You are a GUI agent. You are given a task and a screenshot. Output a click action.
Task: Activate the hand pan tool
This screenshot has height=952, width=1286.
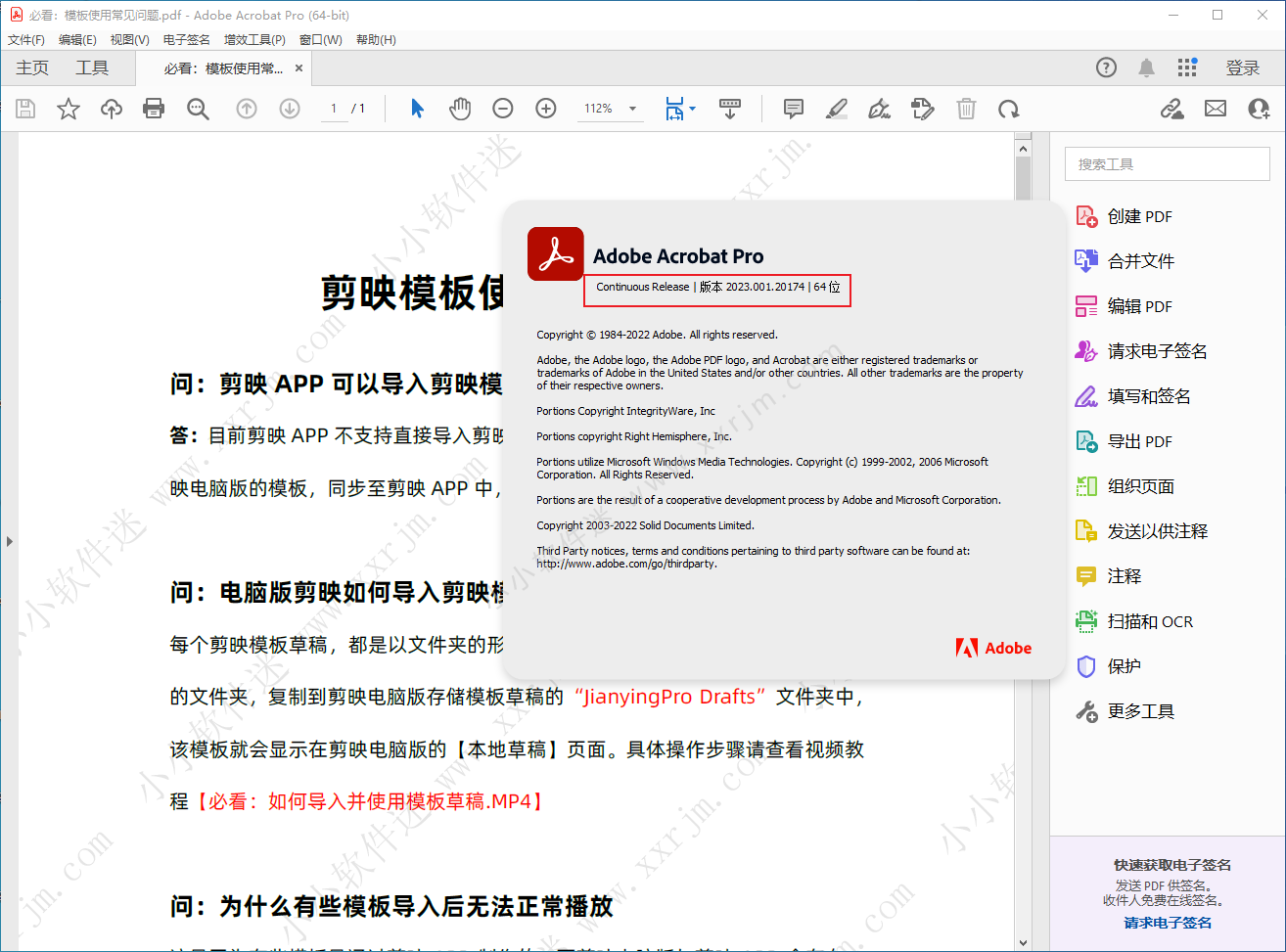pyautogui.click(x=460, y=109)
